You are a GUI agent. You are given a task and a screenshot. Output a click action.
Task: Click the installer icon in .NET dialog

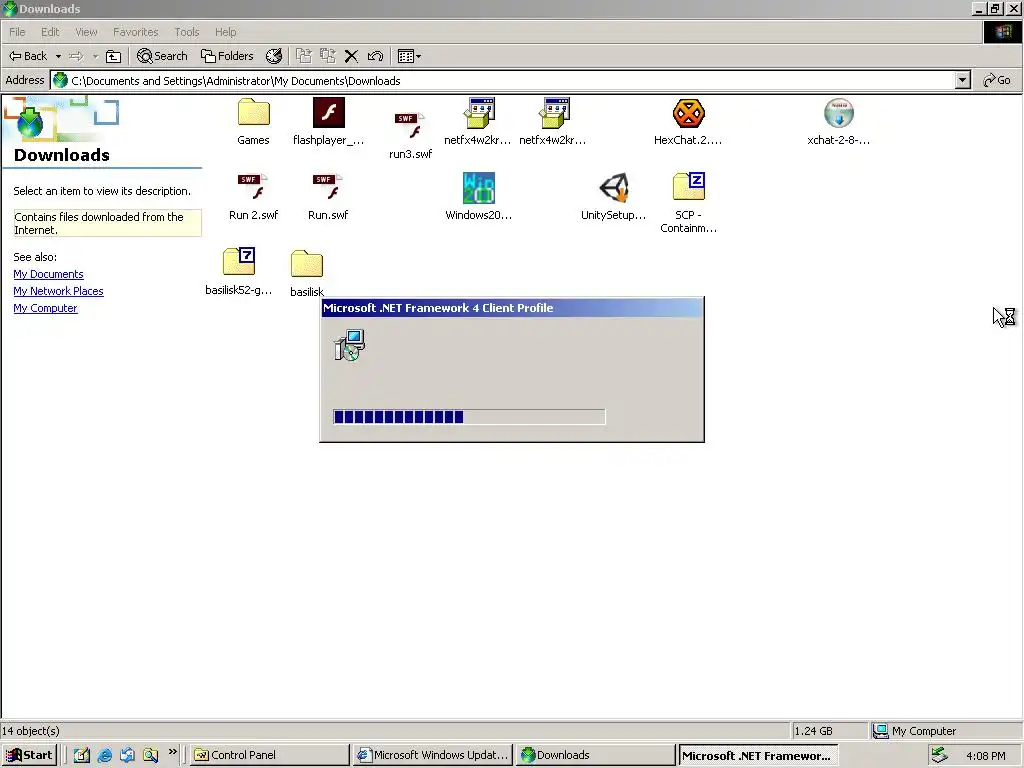[350, 345]
